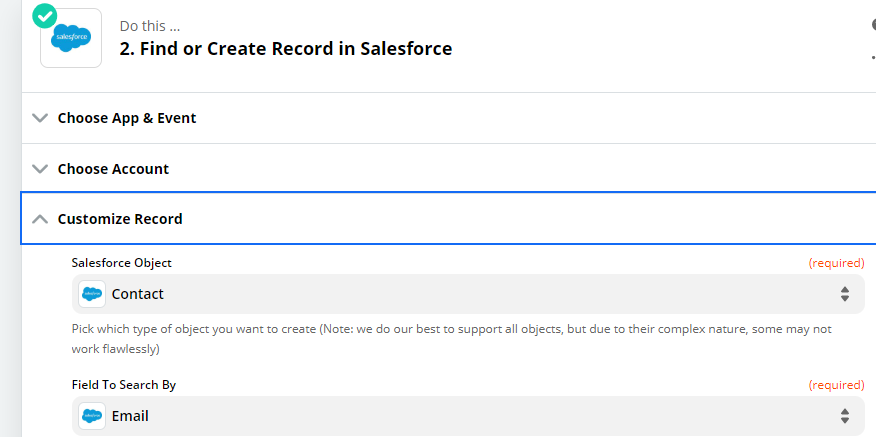This screenshot has height=437, width=876.
Task: Open the Email search field dropdown
Action: click(x=468, y=416)
